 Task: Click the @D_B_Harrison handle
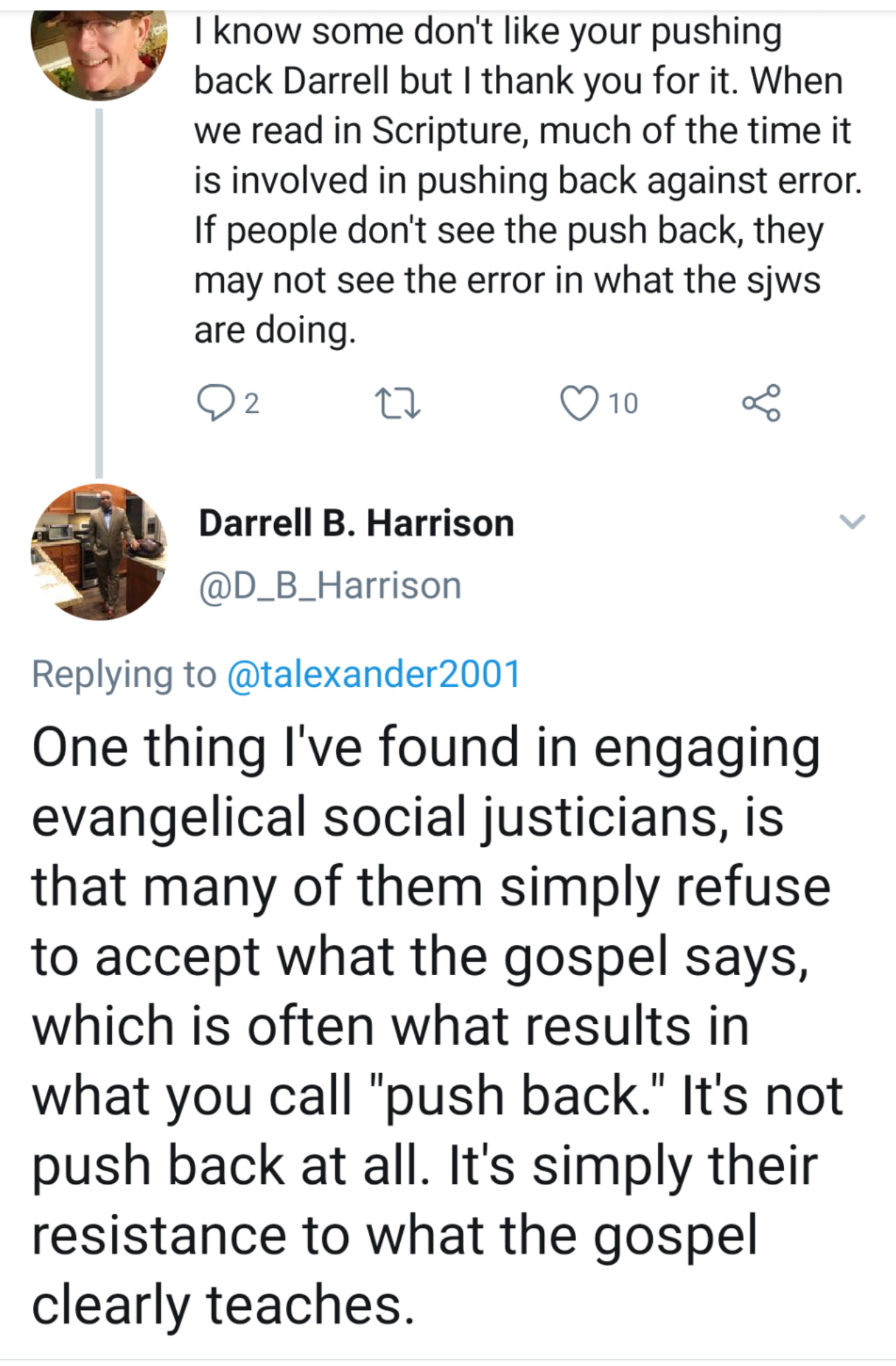(330, 586)
